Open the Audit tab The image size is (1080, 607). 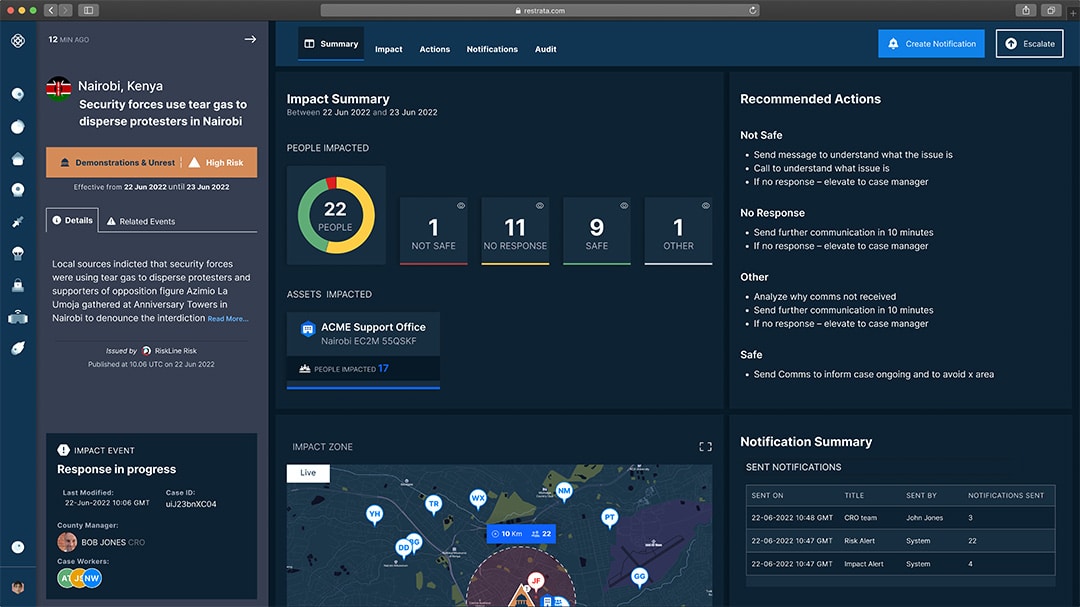pos(546,50)
